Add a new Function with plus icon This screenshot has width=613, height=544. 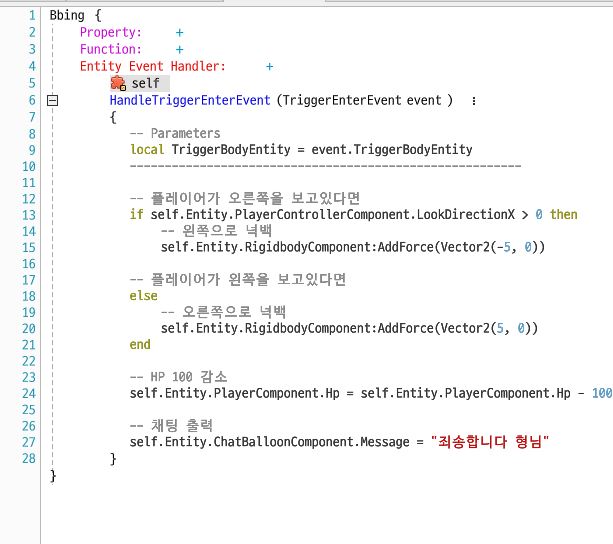179,50
